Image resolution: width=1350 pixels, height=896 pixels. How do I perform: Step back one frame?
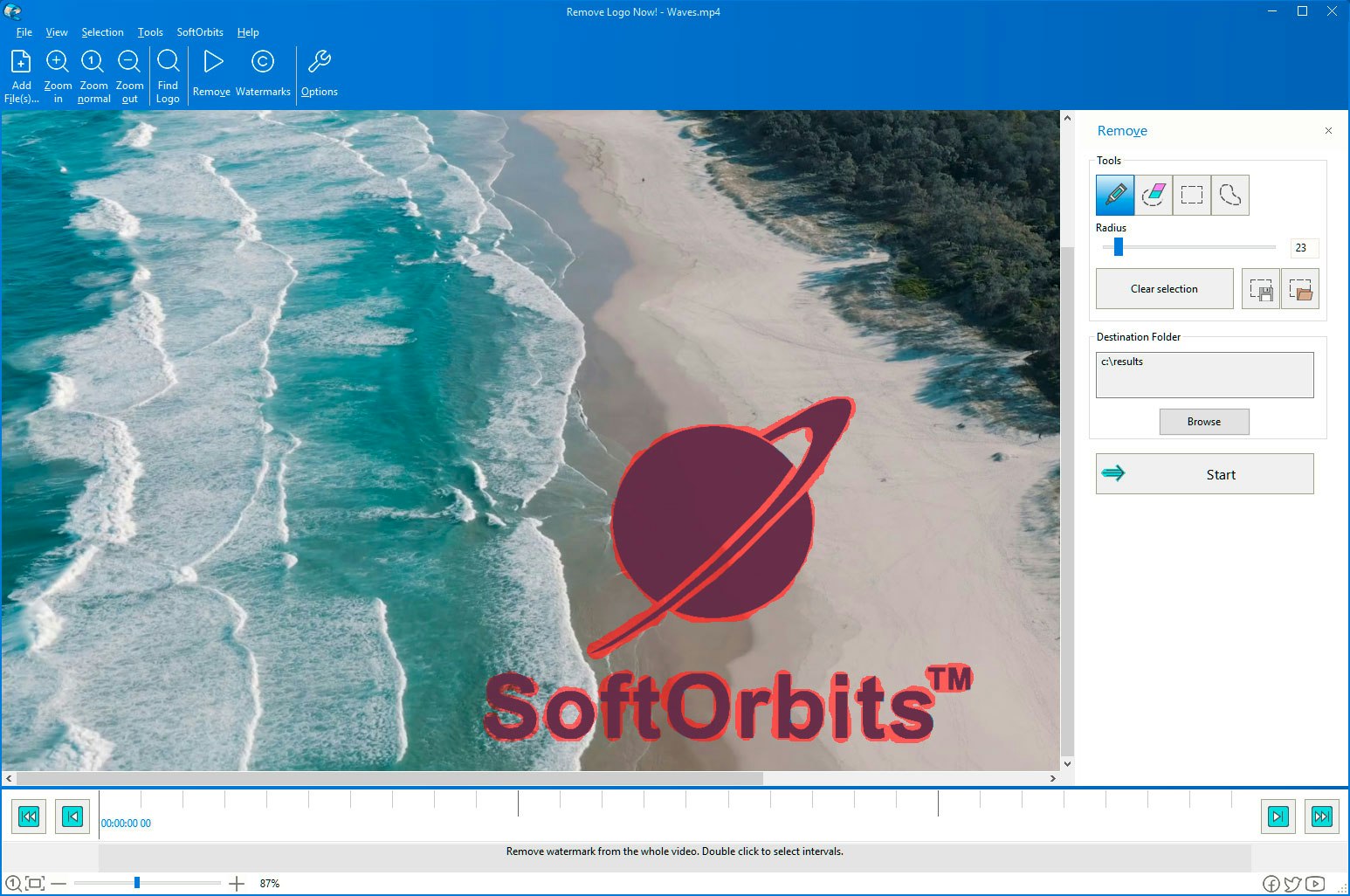[x=72, y=817]
